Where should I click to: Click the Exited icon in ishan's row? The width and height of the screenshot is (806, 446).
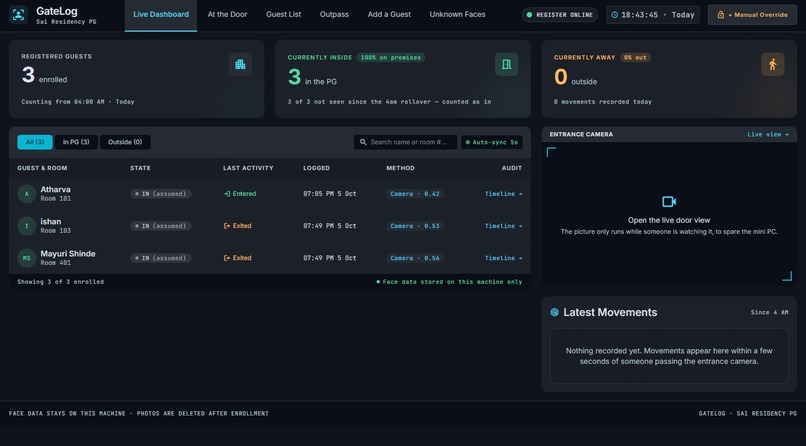(x=227, y=226)
